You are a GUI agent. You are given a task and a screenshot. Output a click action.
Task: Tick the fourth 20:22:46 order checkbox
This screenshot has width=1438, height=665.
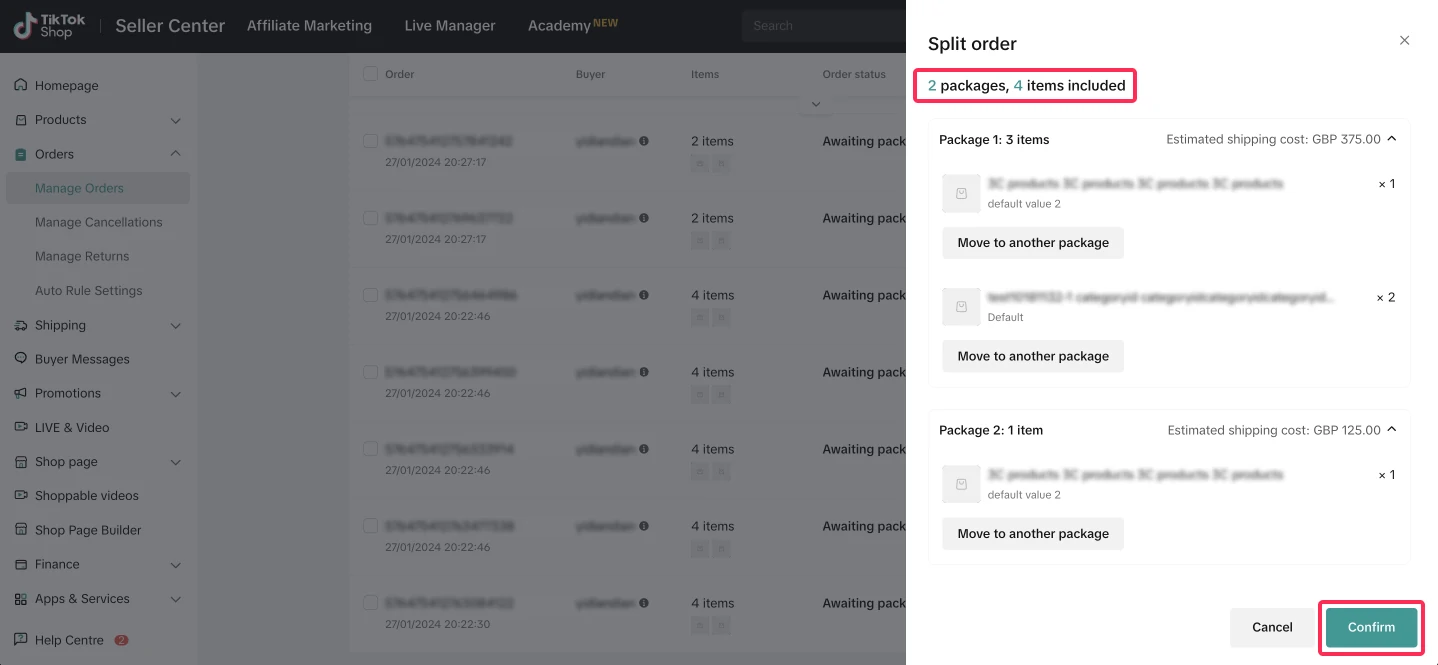tap(370, 526)
